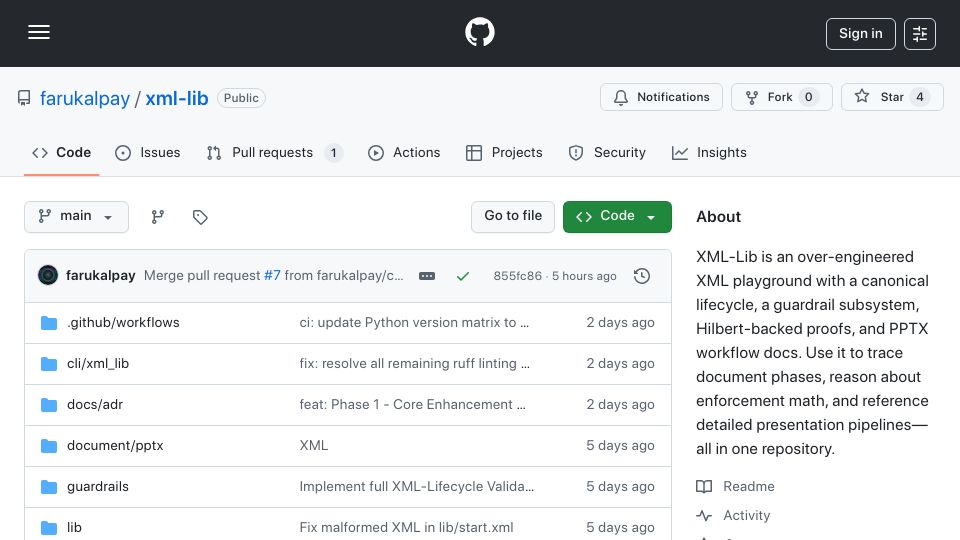Open the farukalpay owner profile link
This screenshot has width=960, height=540.
click(85, 98)
